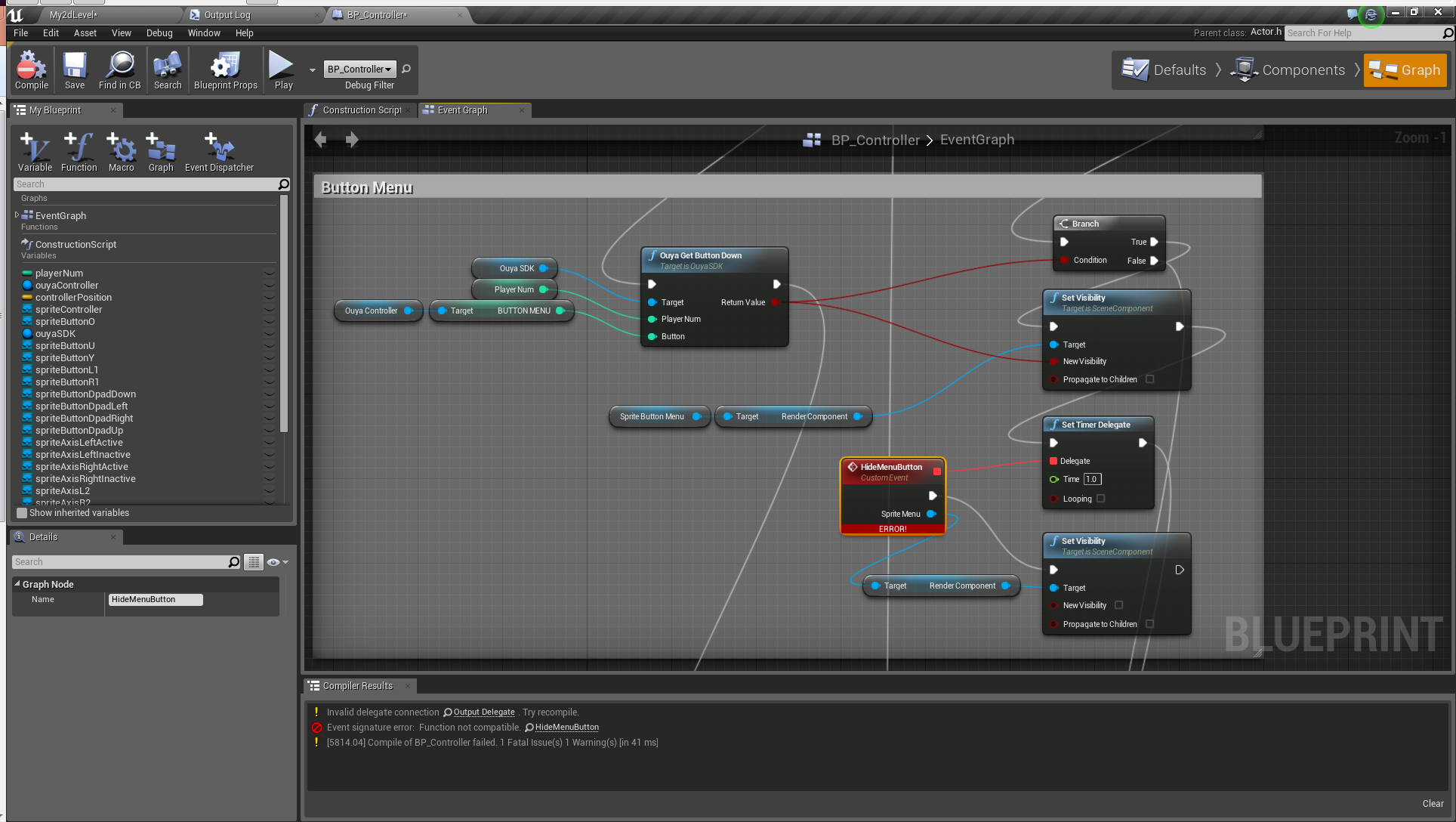This screenshot has height=822, width=1456.
Task: Clear the compiler results
Action: tap(1432, 804)
